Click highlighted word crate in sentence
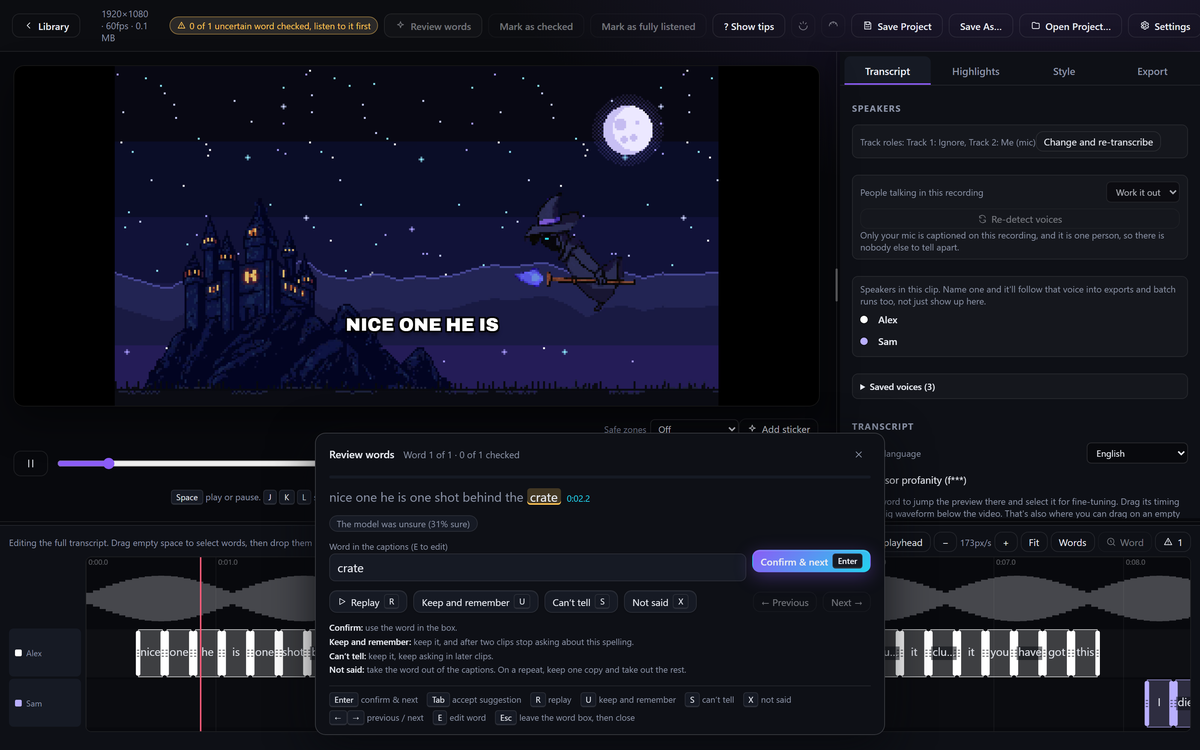 point(544,497)
